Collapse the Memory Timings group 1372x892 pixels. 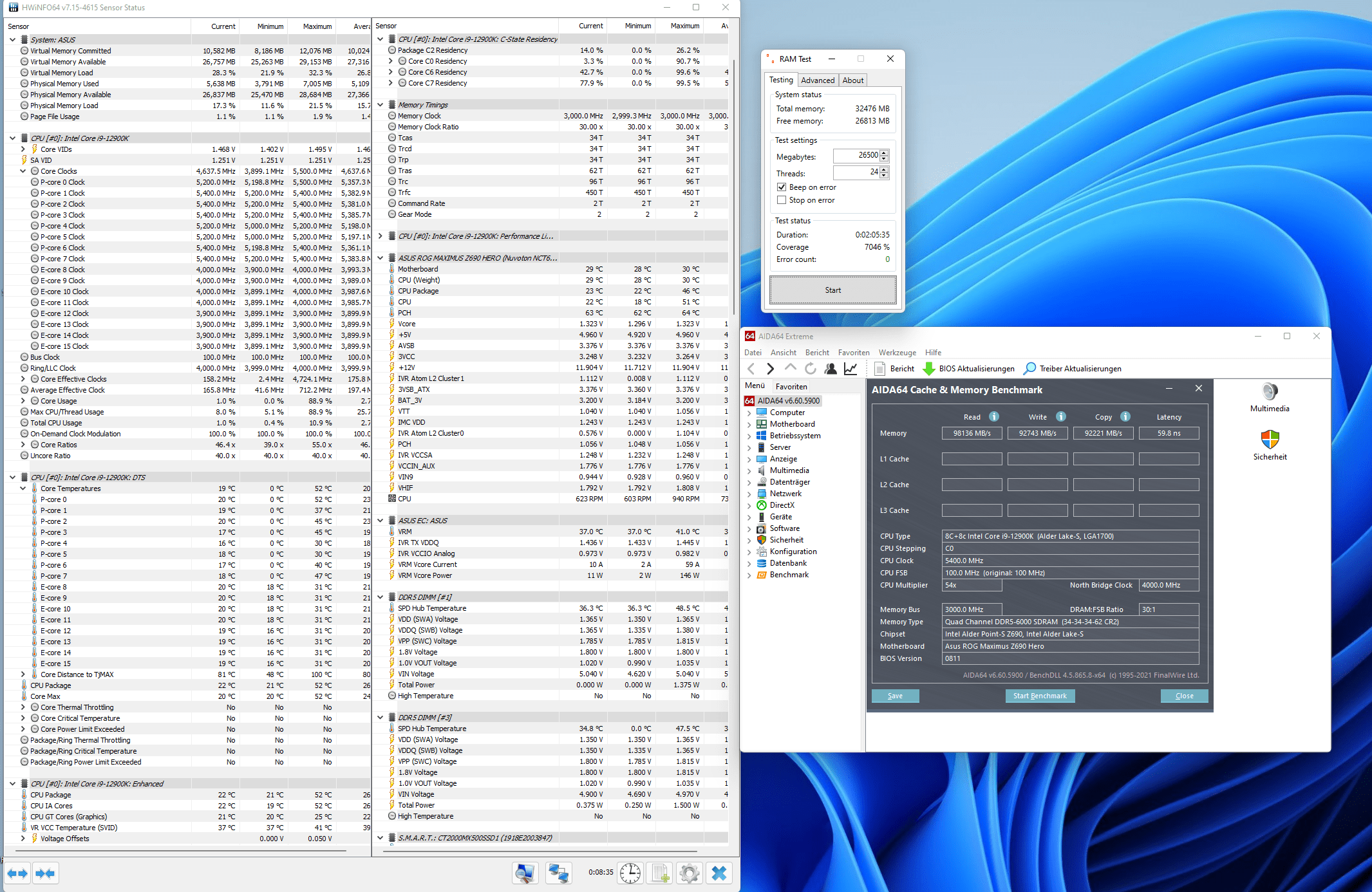point(381,105)
